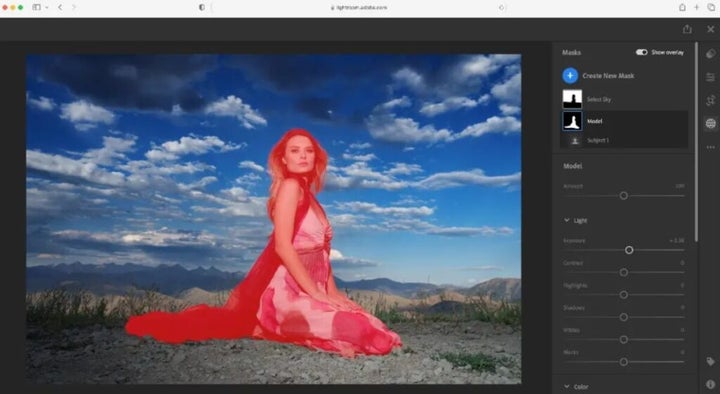Click the browser address bar
720x394 pixels.
[x=359, y=7]
